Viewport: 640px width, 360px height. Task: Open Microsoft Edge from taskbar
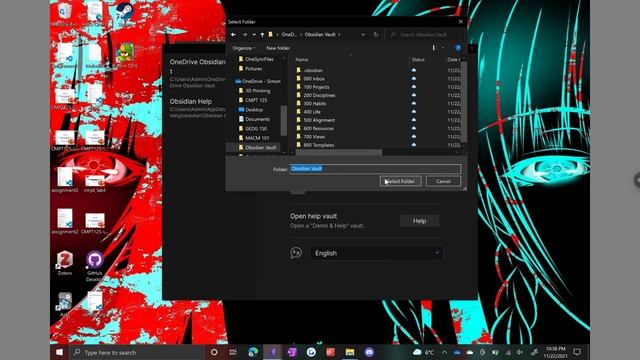point(253,352)
